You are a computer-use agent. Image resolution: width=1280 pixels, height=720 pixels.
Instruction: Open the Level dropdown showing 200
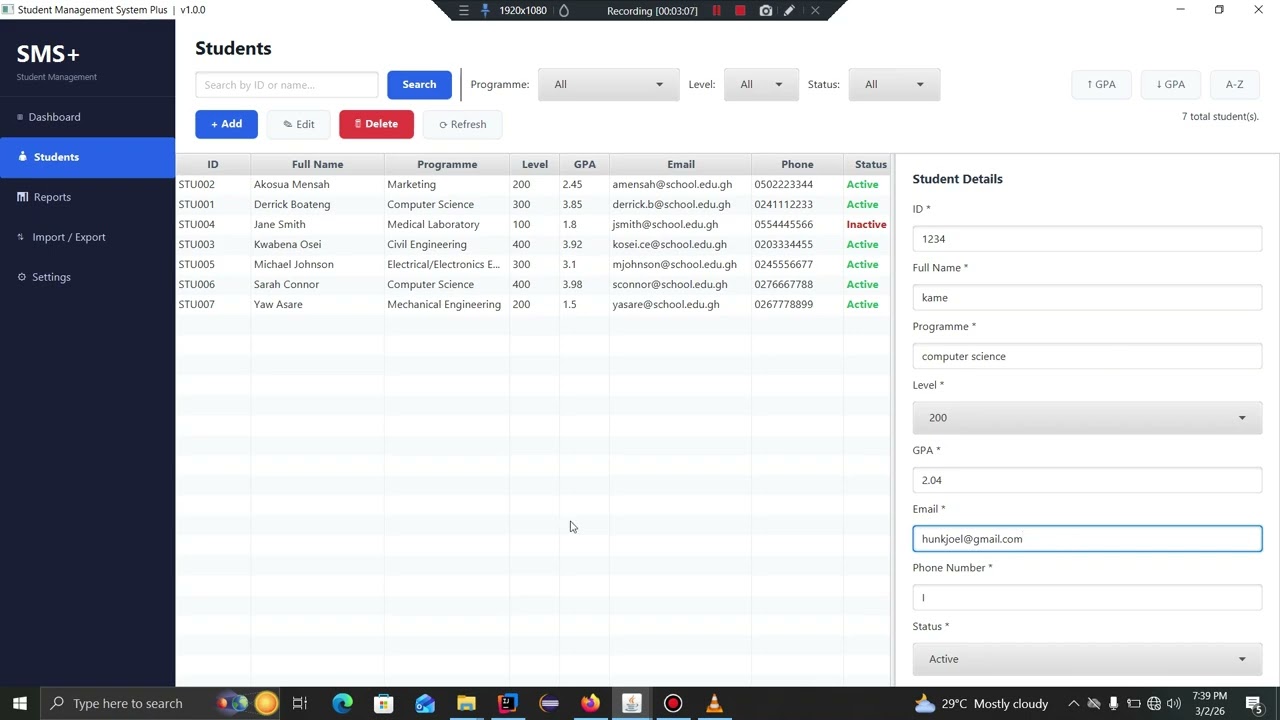point(1087,418)
